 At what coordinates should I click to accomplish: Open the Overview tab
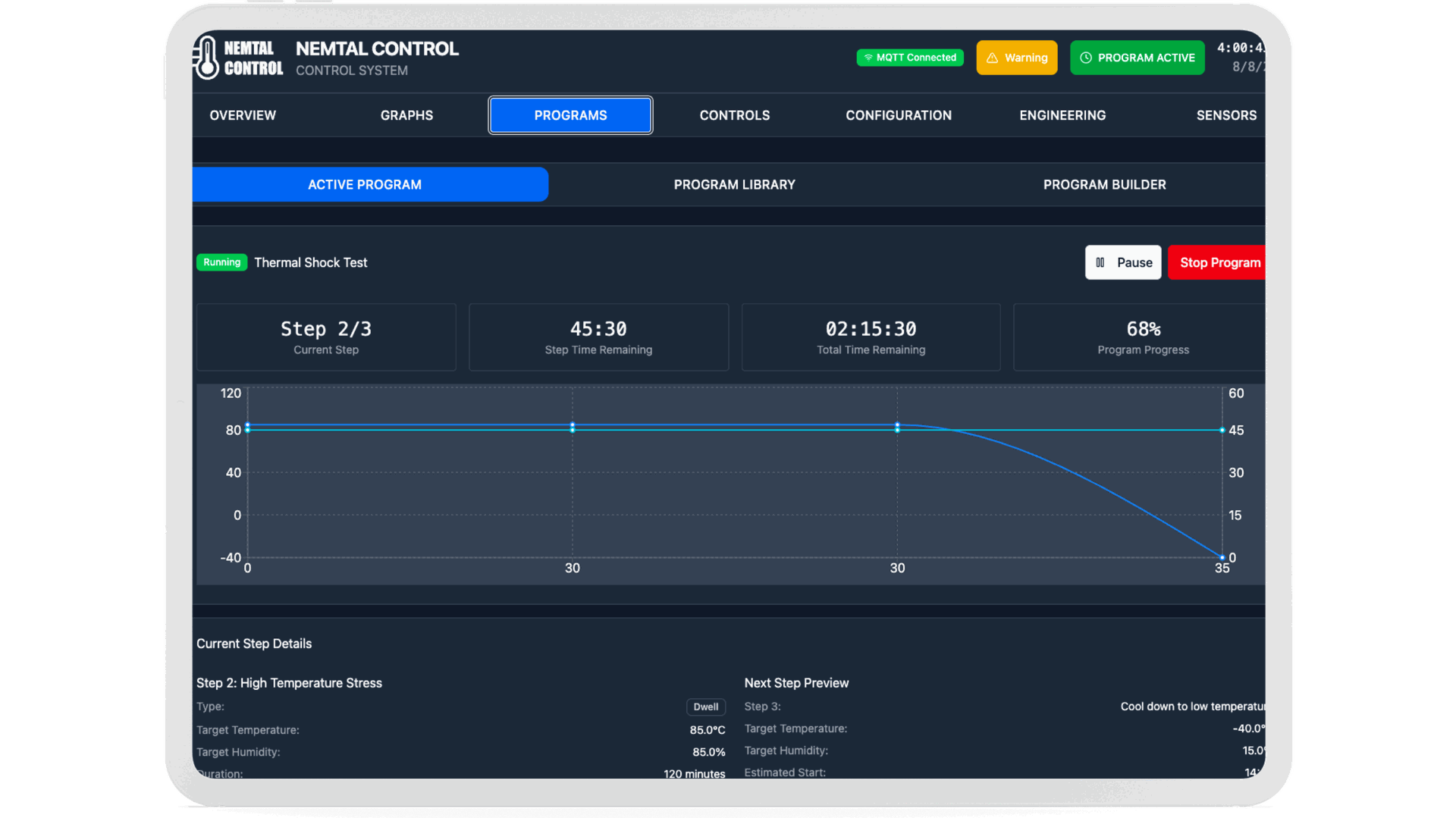tap(243, 115)
